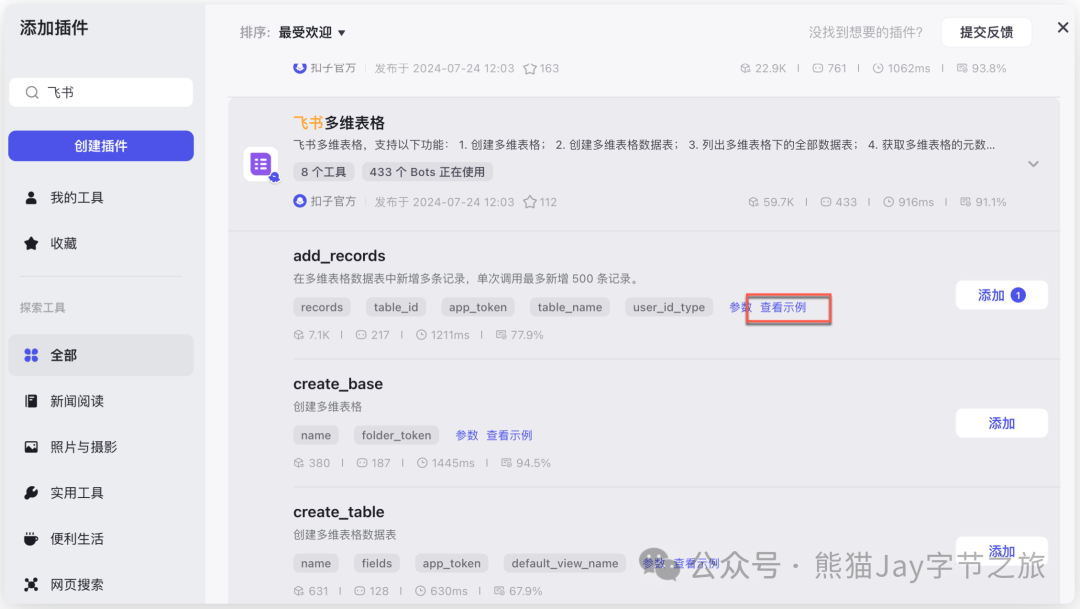
Task: Click 参数 link for add_records
Action: coord(740,307)
